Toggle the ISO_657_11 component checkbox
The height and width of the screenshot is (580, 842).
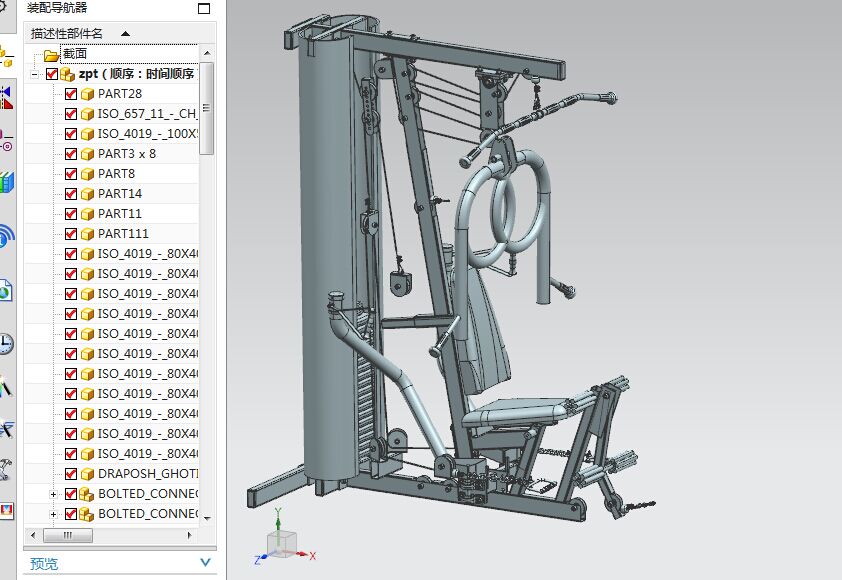[x=71, y=114]
